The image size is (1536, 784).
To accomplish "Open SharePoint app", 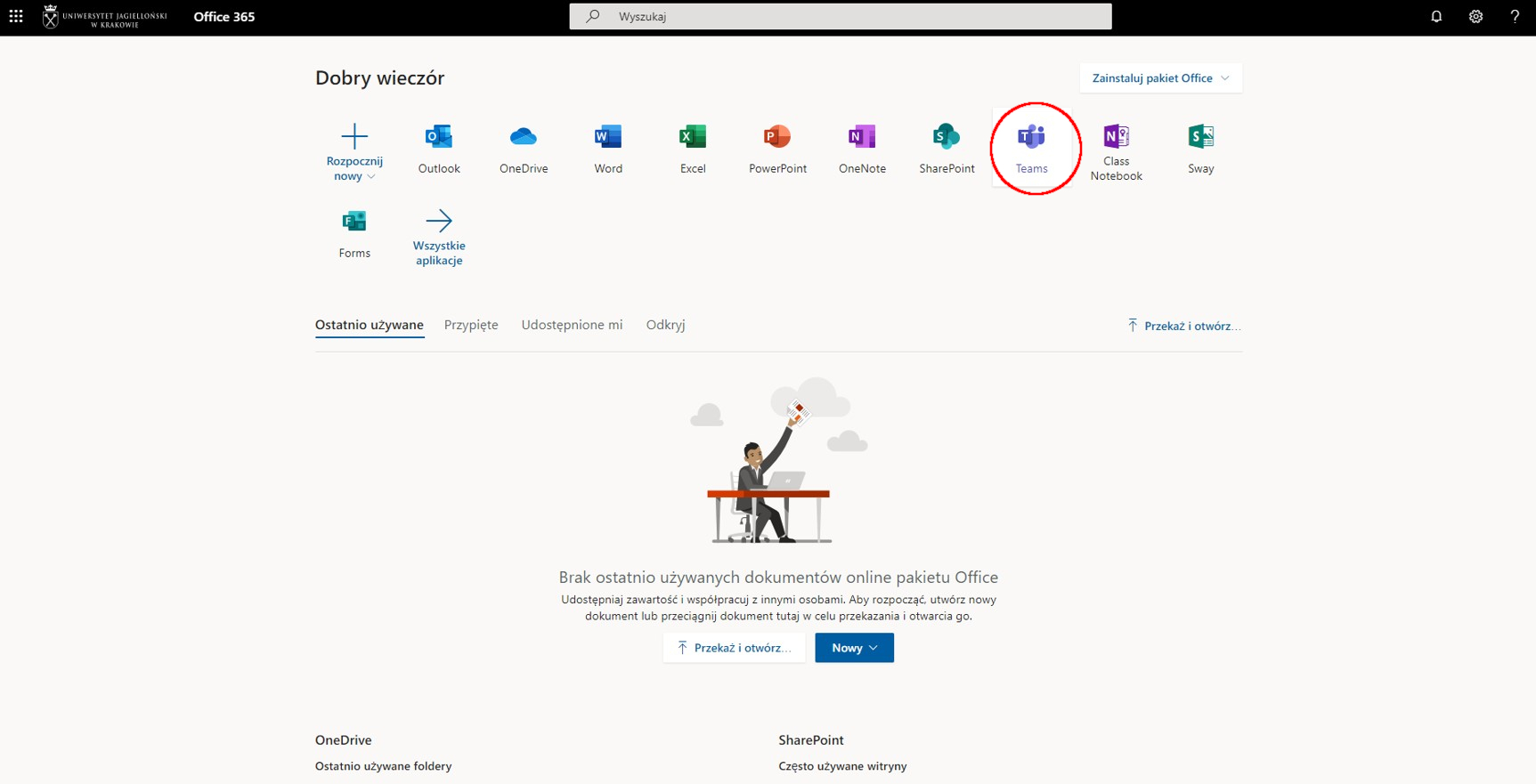I will click(947, 149).
